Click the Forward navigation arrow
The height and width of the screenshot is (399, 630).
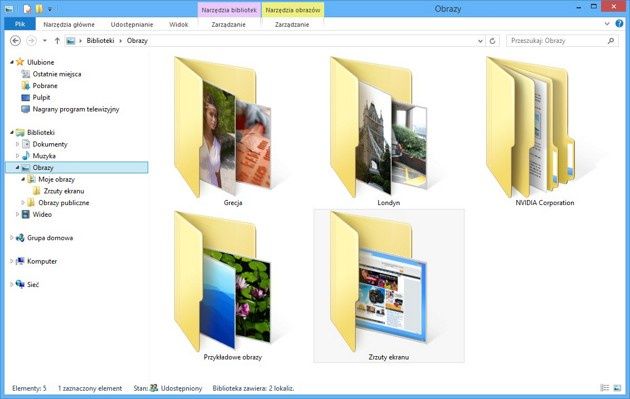pos(31,41)
